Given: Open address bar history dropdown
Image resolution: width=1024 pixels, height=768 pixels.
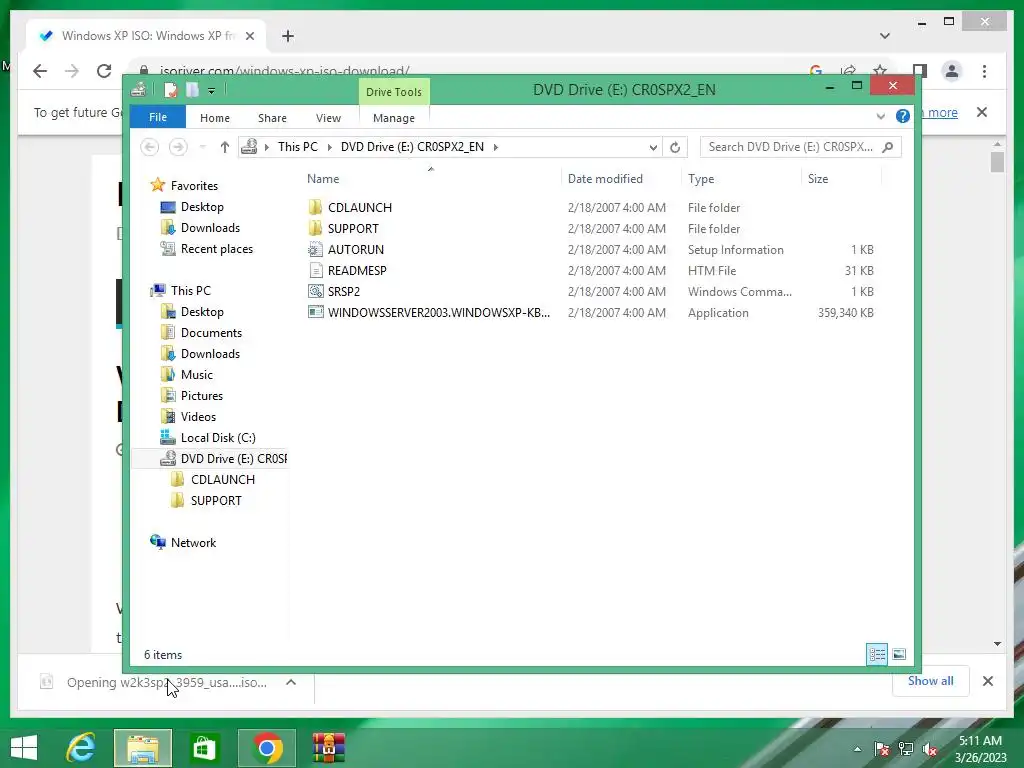Looking at the screenshot, I should [x=652, y=147].
